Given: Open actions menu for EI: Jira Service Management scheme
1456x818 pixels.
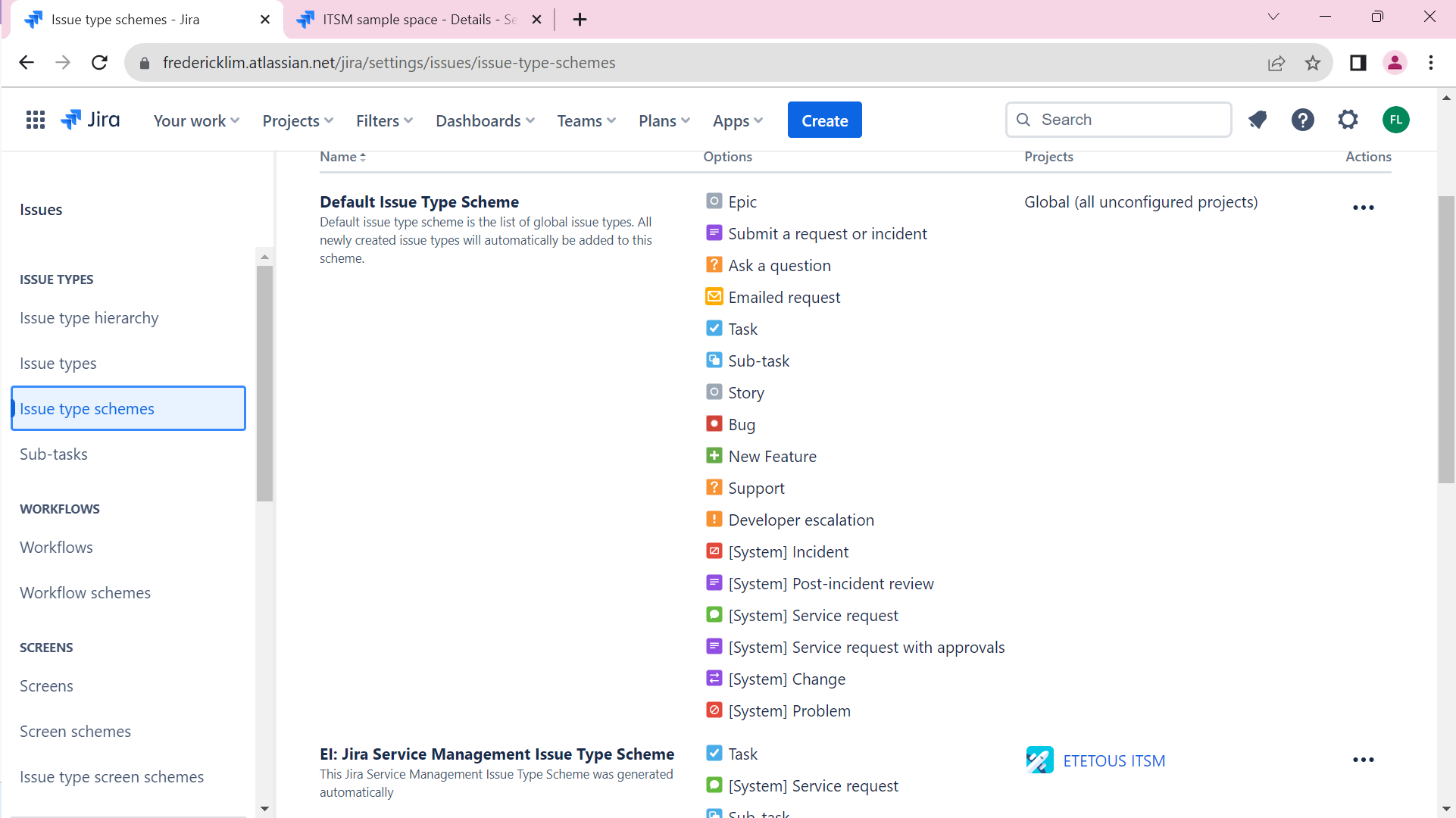Looking at the screenshot, I should [x=1363, y=760].
